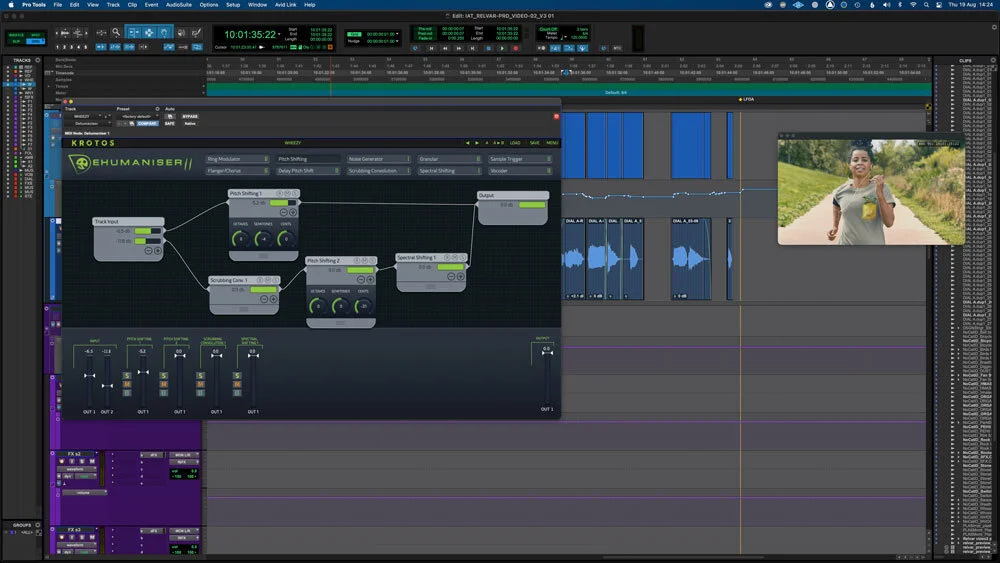Click minus icon on Spectral Shifting 1 node
Image resolution: width=1000 pixels, height=563 pixels.
pos(451,277)
